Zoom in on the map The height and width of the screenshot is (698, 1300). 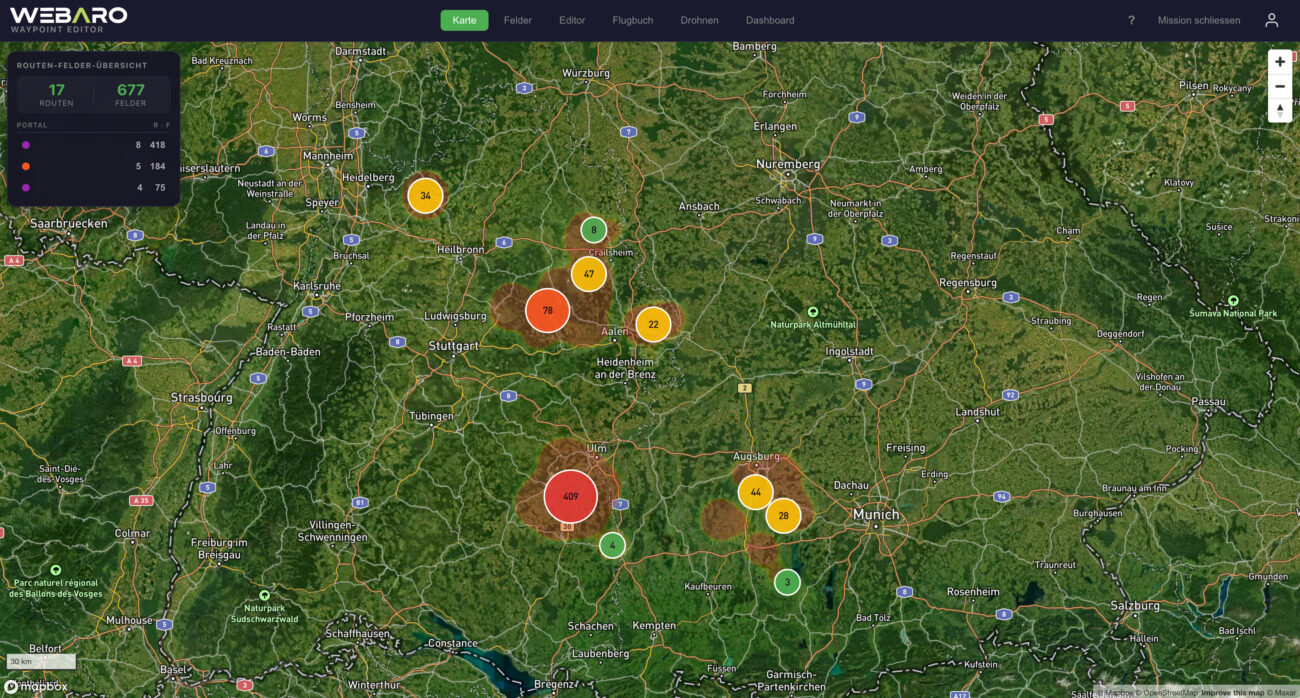pos(1280,61)
